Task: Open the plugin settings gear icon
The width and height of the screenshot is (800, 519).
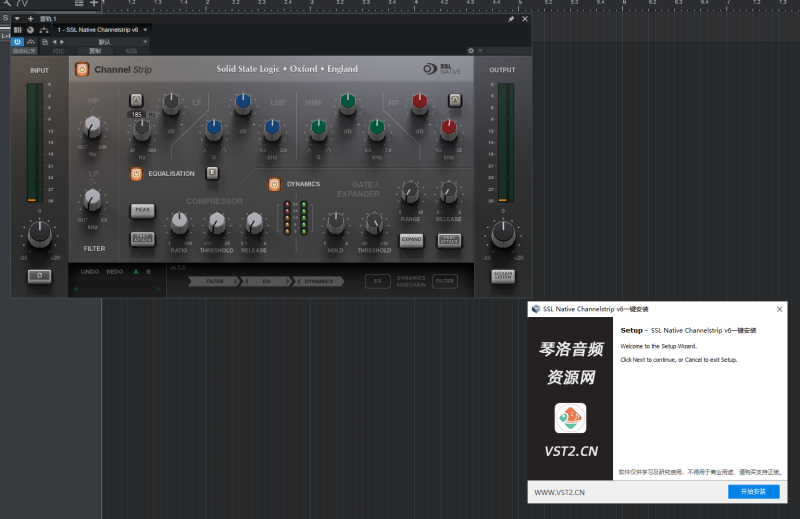Action: [x=471, y=51]
